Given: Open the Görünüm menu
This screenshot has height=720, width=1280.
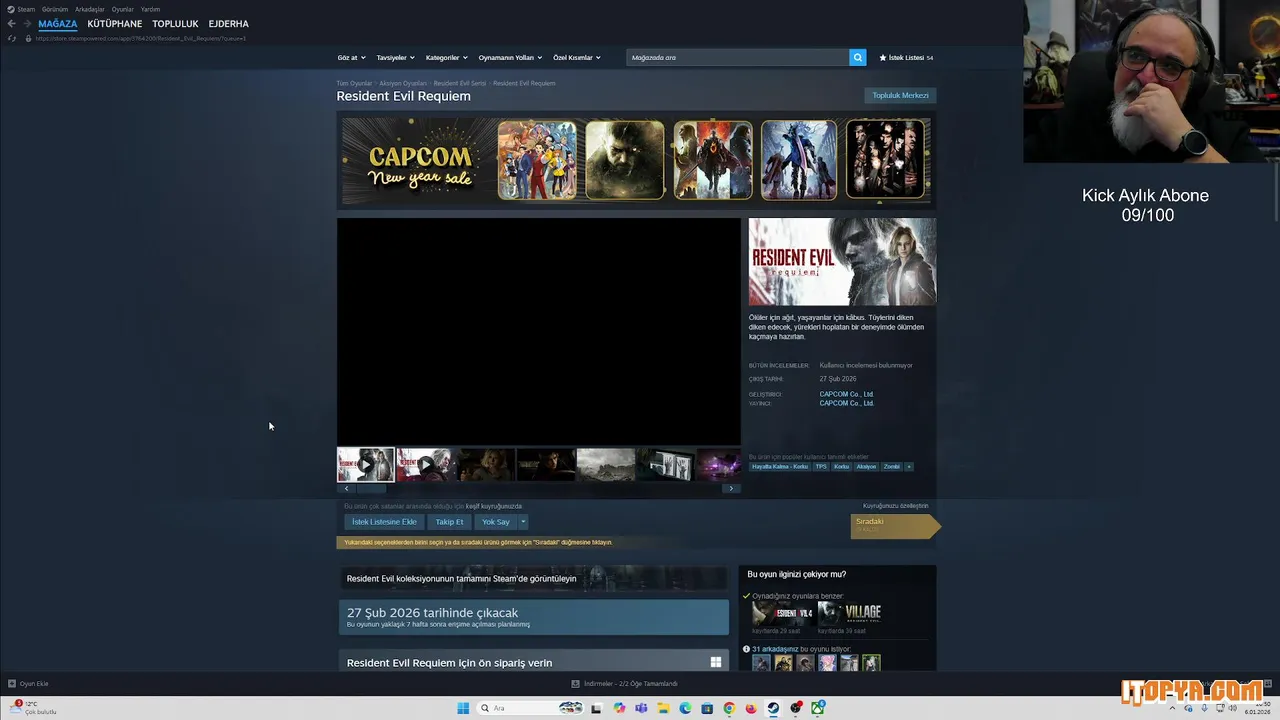Looking at the screenshot, I should [55, 9].
